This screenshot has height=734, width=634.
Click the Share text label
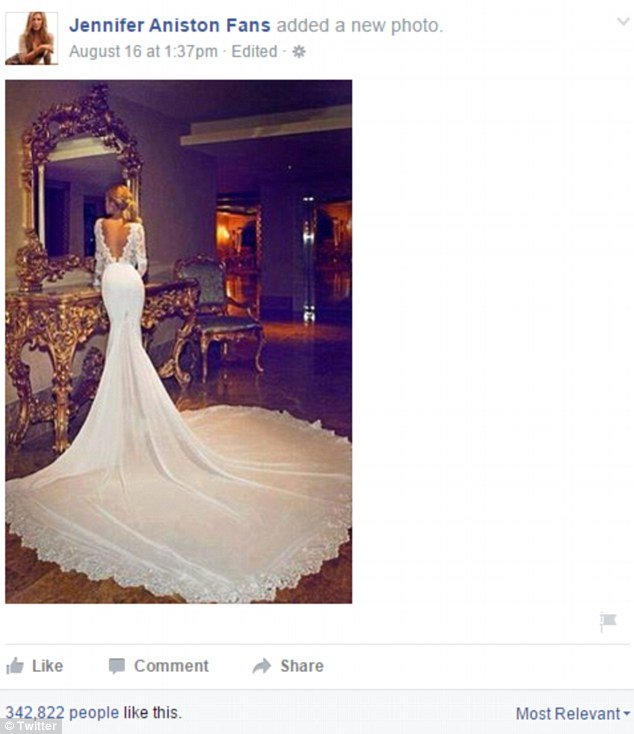pos(302,666)
